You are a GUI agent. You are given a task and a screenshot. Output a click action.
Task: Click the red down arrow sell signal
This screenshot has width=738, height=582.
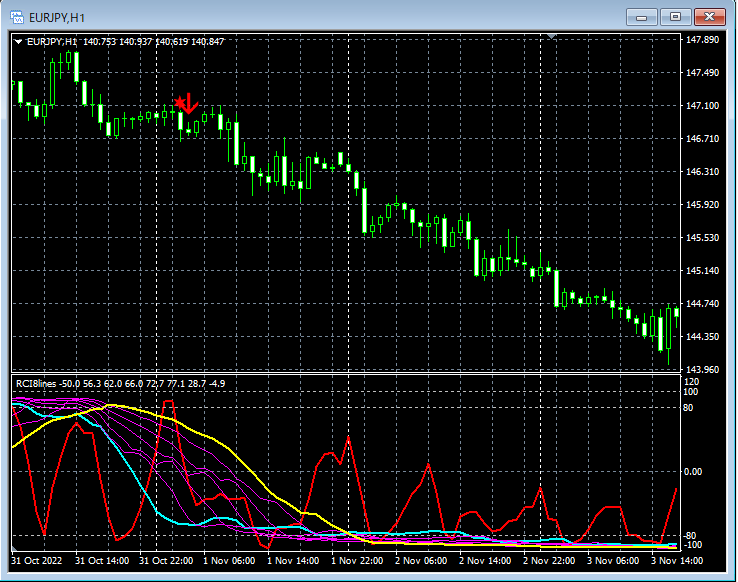tap(189, 102)
